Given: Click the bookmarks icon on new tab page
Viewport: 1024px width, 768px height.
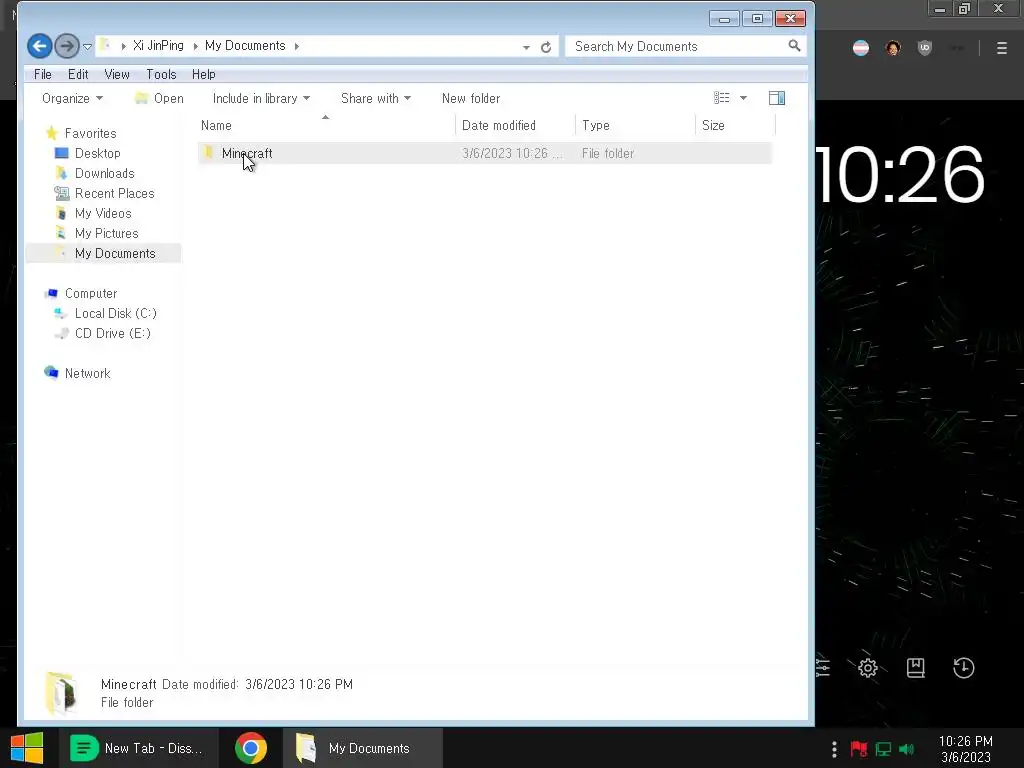Looking at the screenshot, I should pyautogui.click(x=916, y=668).
